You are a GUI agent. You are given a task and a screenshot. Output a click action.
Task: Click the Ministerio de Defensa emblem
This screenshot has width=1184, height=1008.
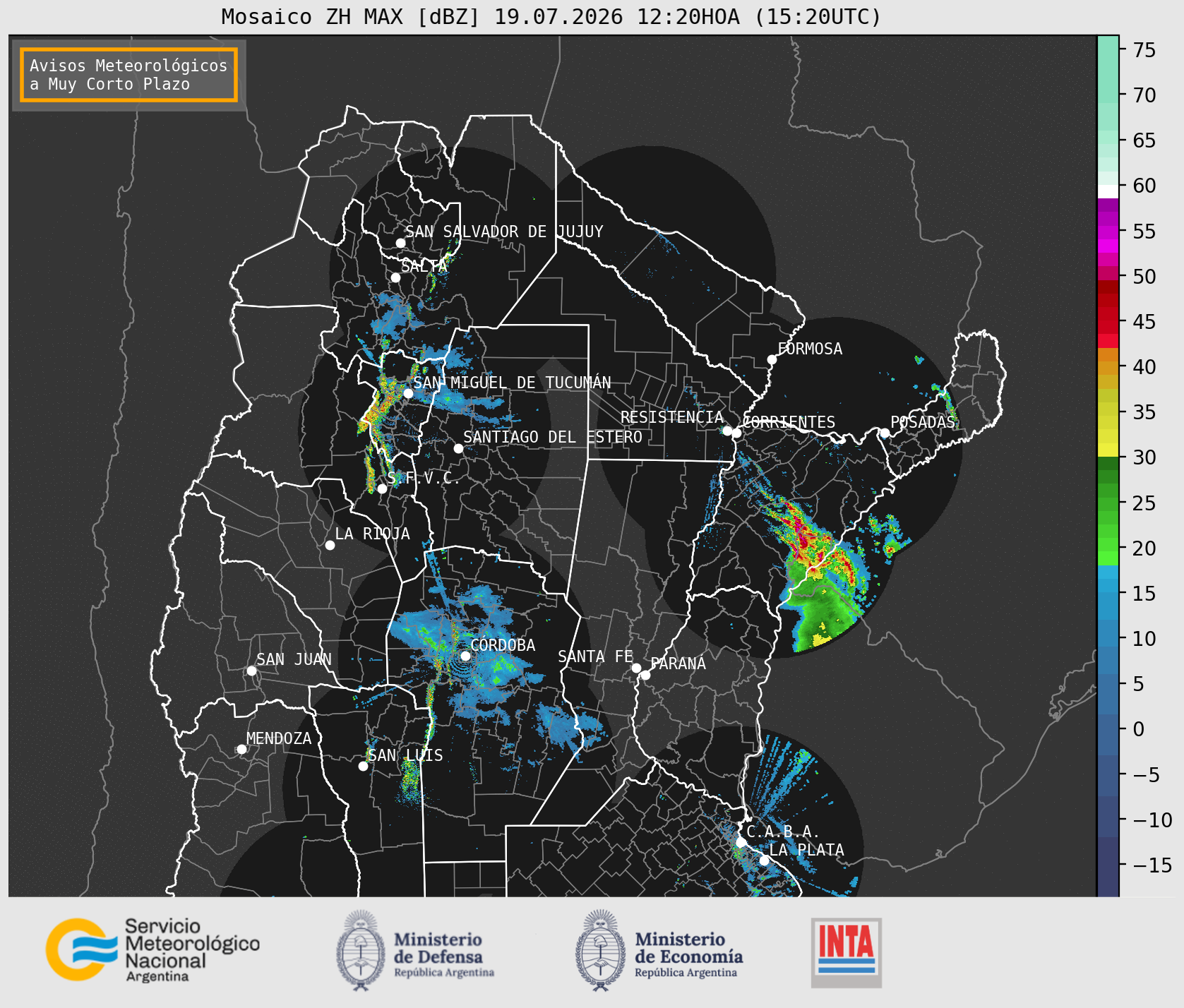pos(364,950)
